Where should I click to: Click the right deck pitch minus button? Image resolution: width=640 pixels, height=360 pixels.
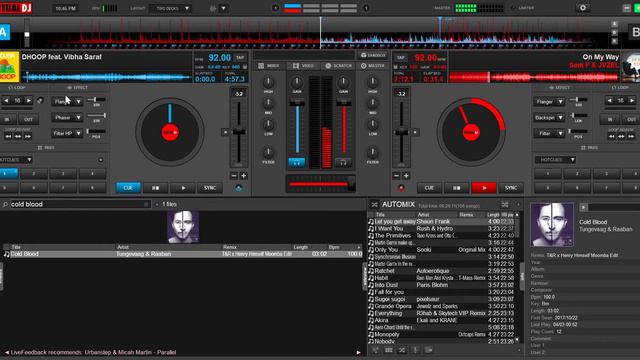(x=396, y=176)
